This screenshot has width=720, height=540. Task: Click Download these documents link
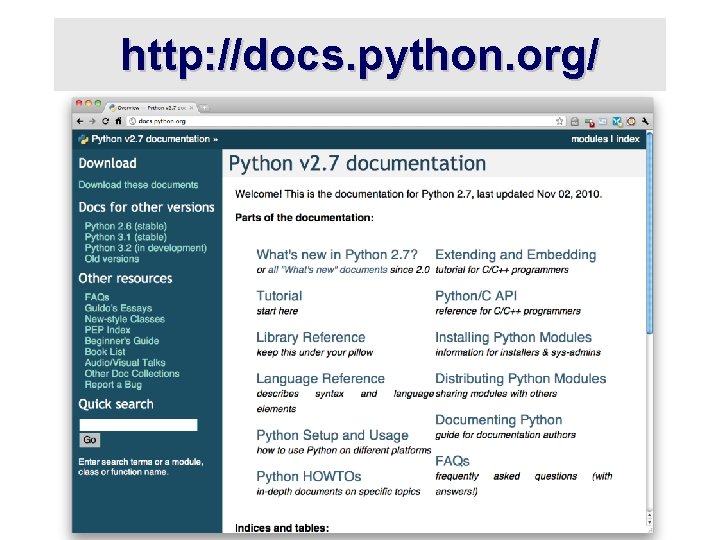pos(138,185)
